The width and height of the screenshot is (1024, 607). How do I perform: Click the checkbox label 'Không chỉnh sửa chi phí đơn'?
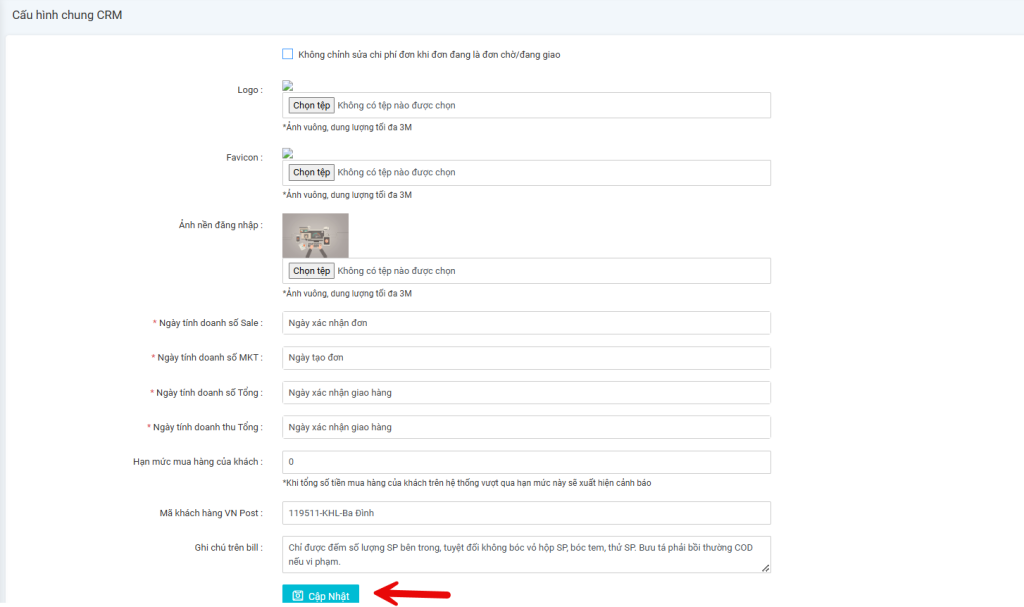(429, 55)
